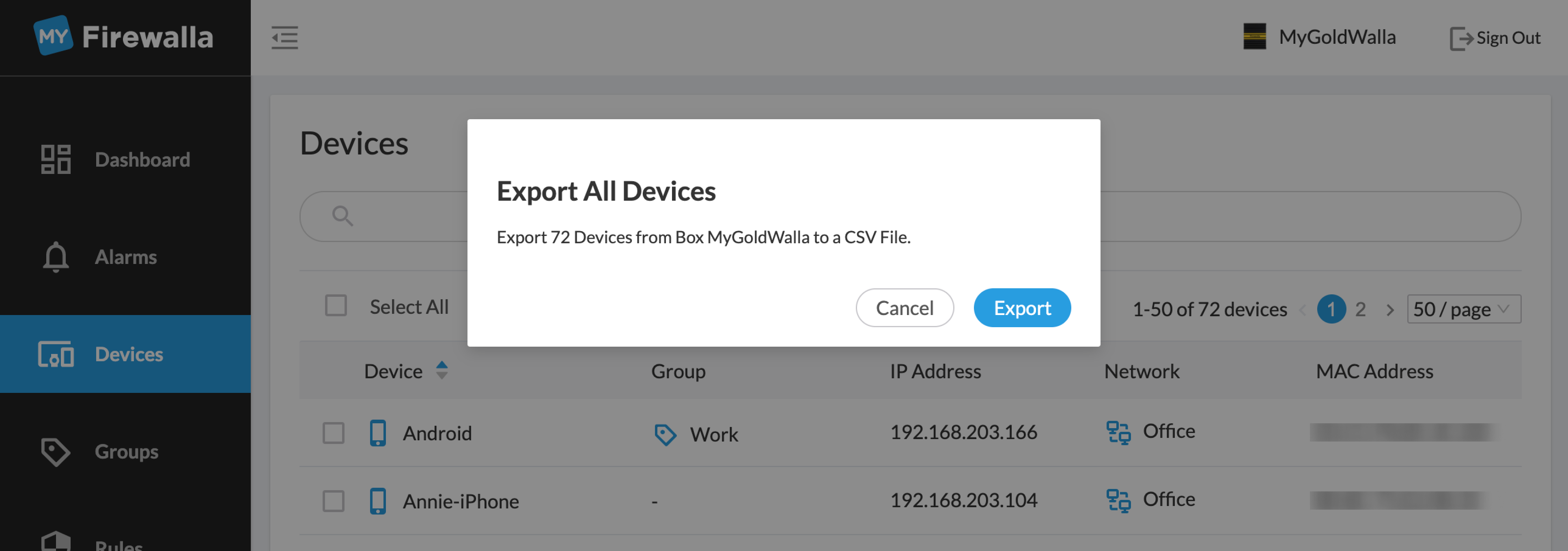
Task: Click the Android phone icon
Action: coord(378,433)
